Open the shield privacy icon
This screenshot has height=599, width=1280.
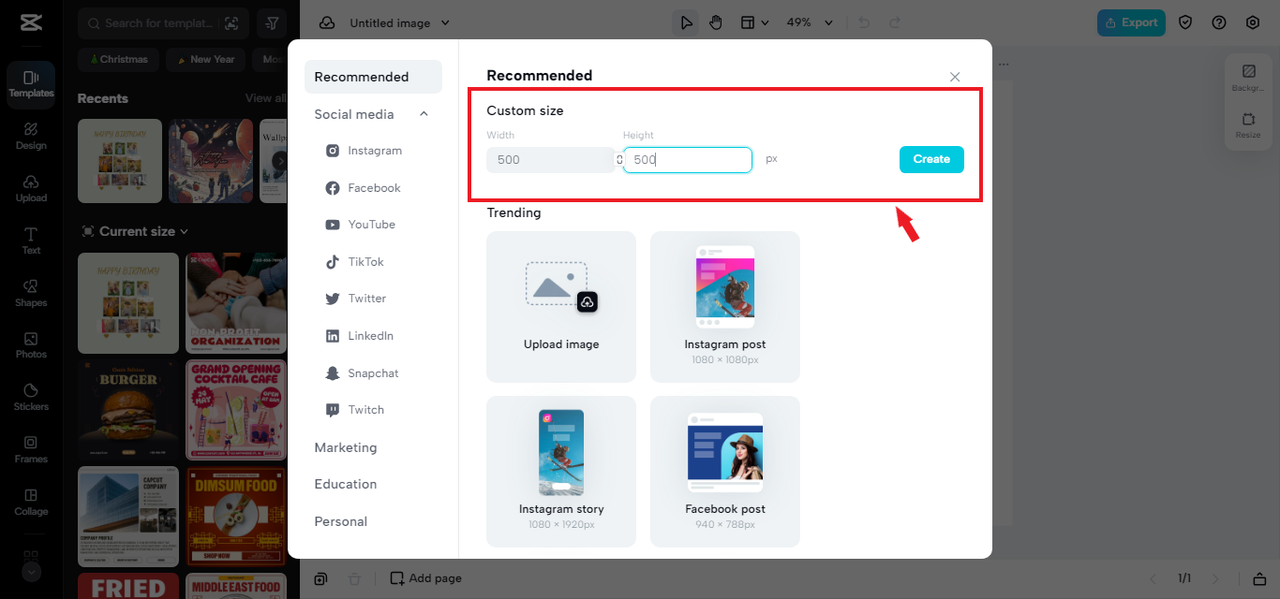click(x=1185, y=22)
